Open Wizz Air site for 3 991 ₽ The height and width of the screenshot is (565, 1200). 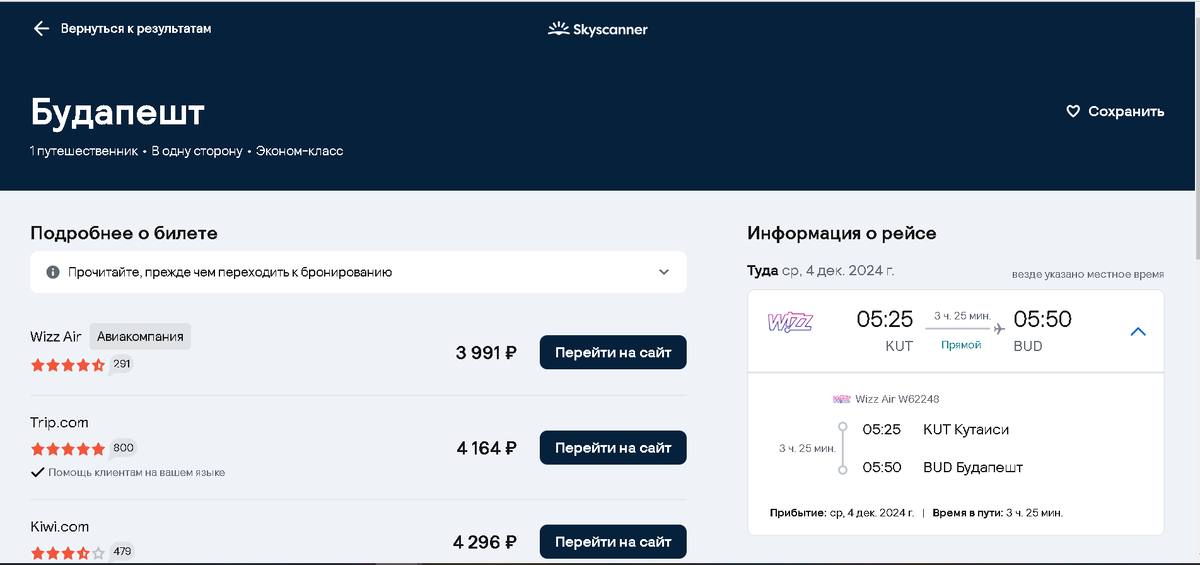(x=613, y=352)
